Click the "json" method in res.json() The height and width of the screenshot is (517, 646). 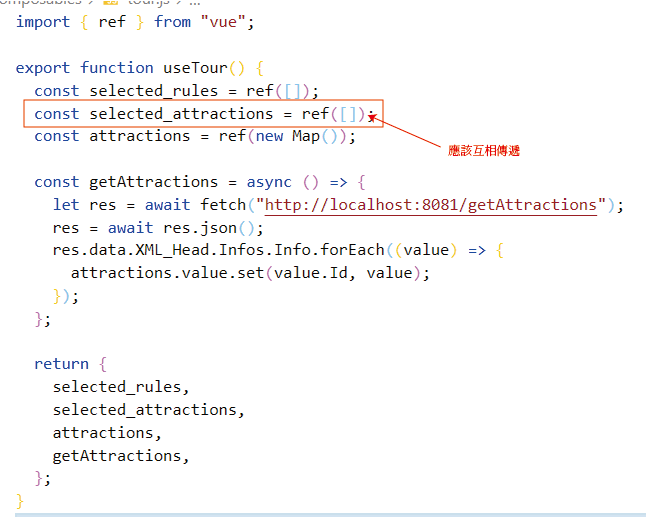pos(218,228)
